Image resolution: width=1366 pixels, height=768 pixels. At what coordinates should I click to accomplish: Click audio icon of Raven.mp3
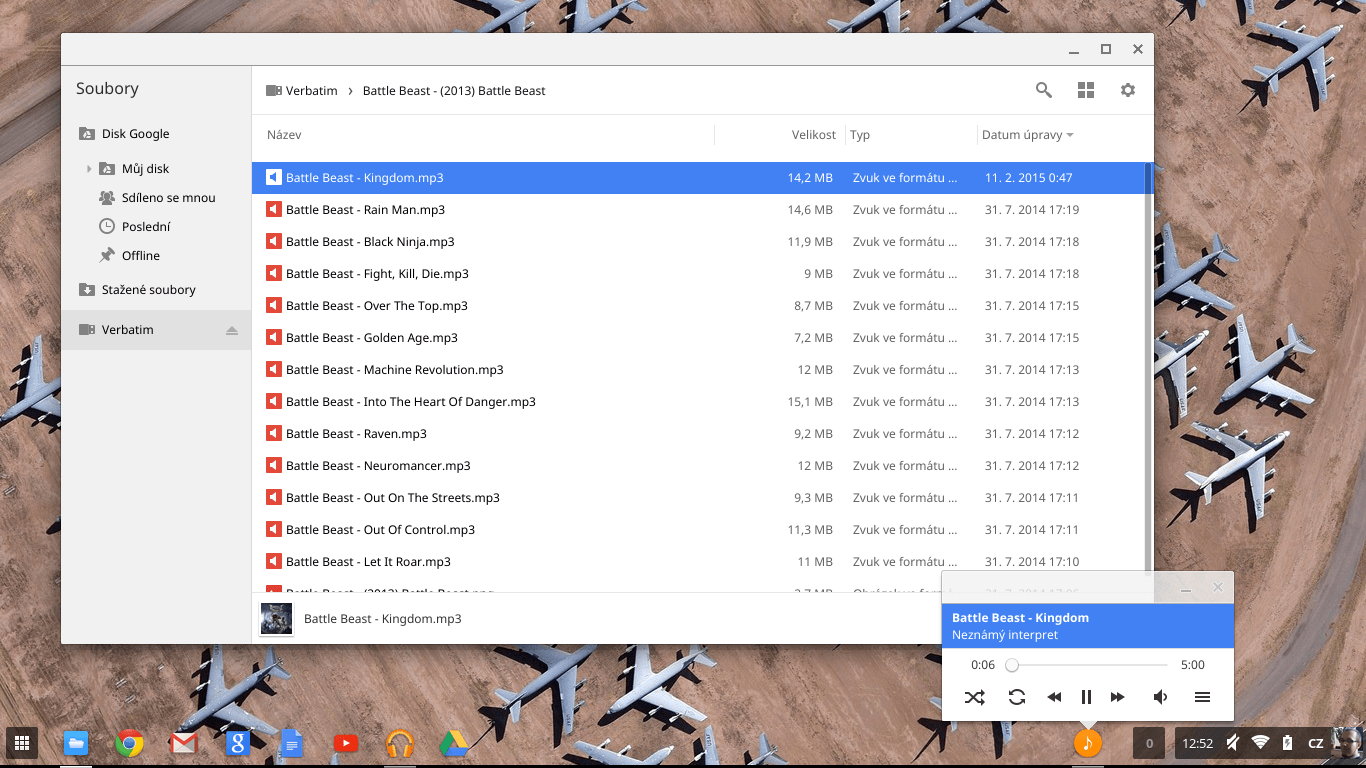273,434
